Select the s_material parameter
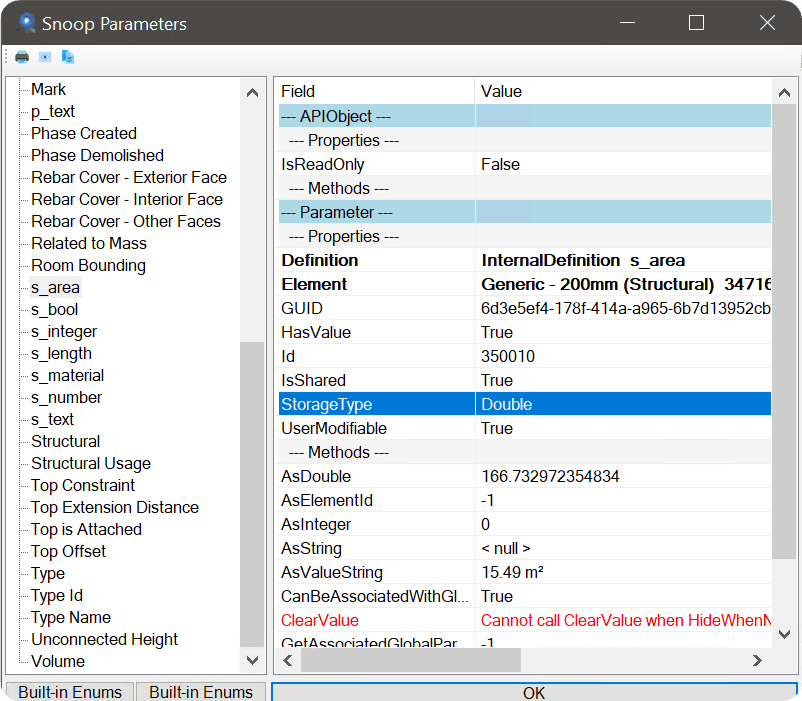The height and width of the screenshot is (701, 802). [67, 375]
